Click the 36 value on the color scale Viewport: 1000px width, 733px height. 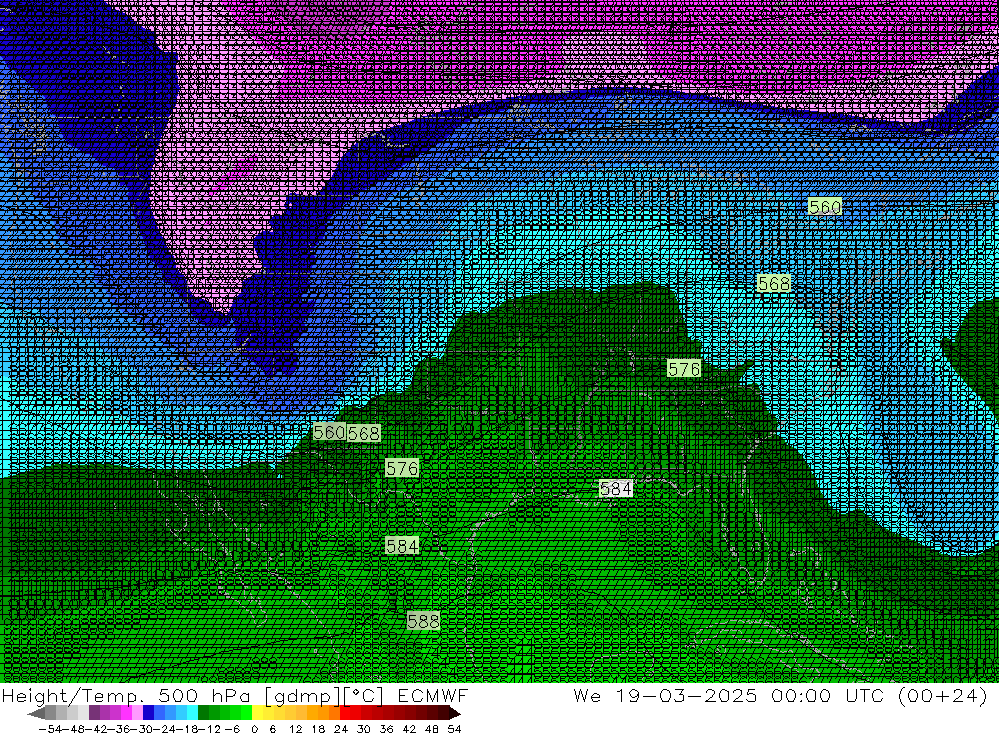point(386,729)
